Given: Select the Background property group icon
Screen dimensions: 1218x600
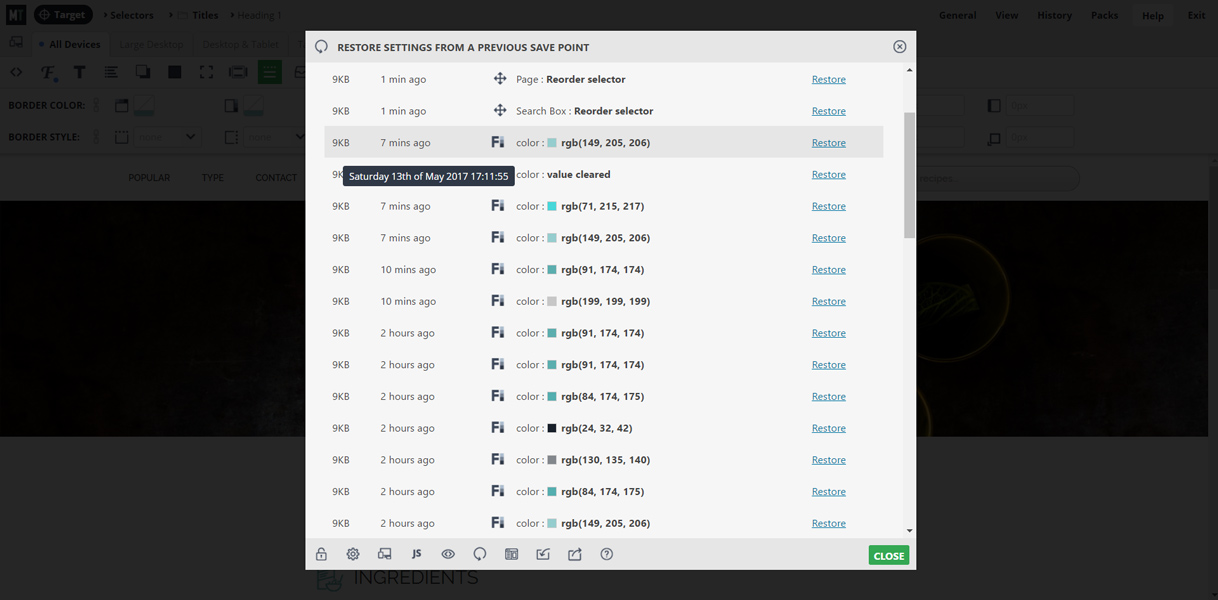Looking at the screenshot, I should click(175, 72).
